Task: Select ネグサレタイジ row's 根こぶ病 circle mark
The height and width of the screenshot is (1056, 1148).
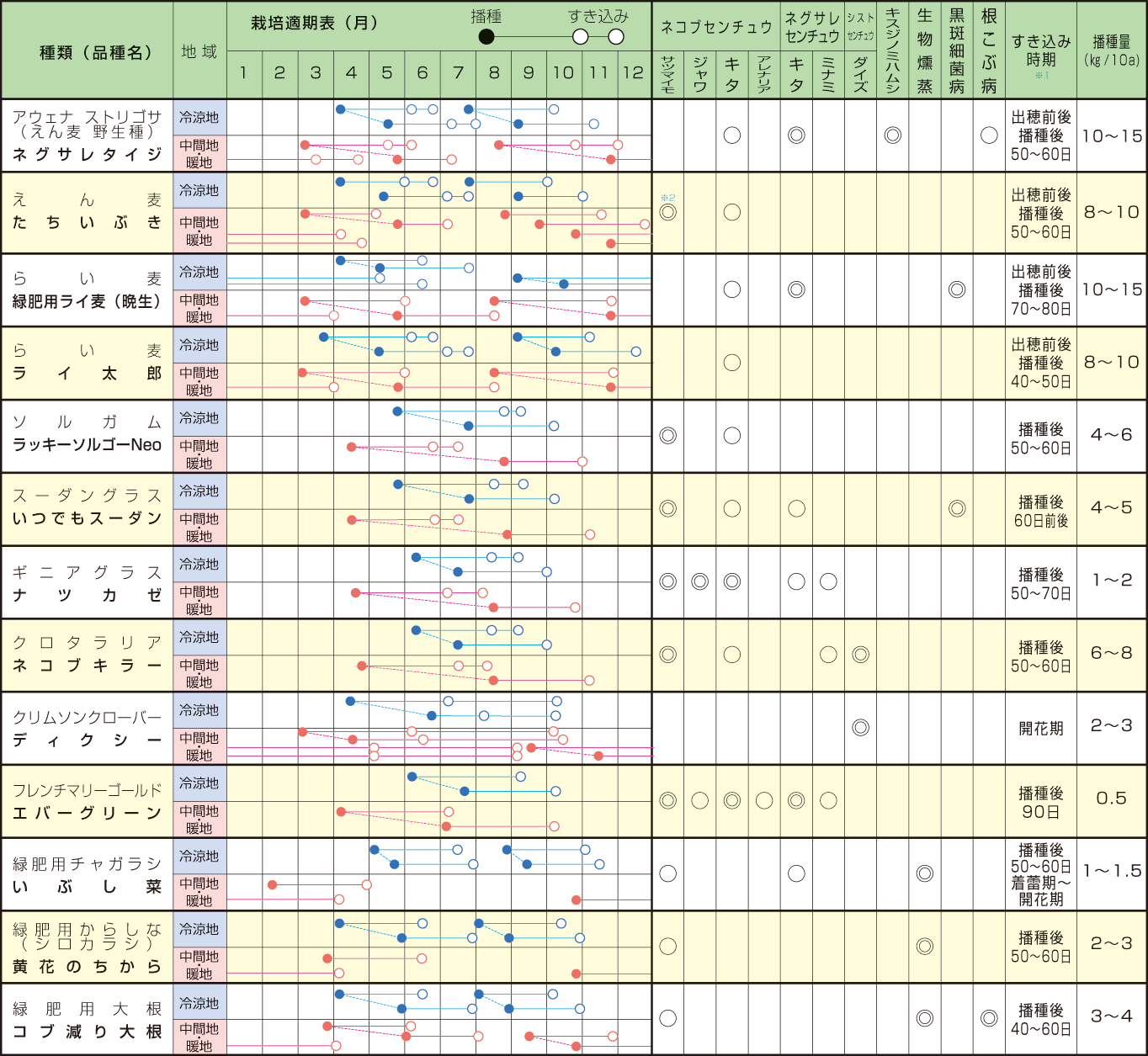Action: click(x=989, y=135)
